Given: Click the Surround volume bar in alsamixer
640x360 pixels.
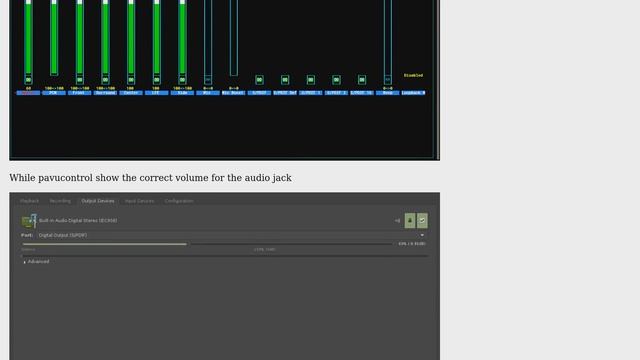Looking at the screenshot, I should tap(105, 38).
